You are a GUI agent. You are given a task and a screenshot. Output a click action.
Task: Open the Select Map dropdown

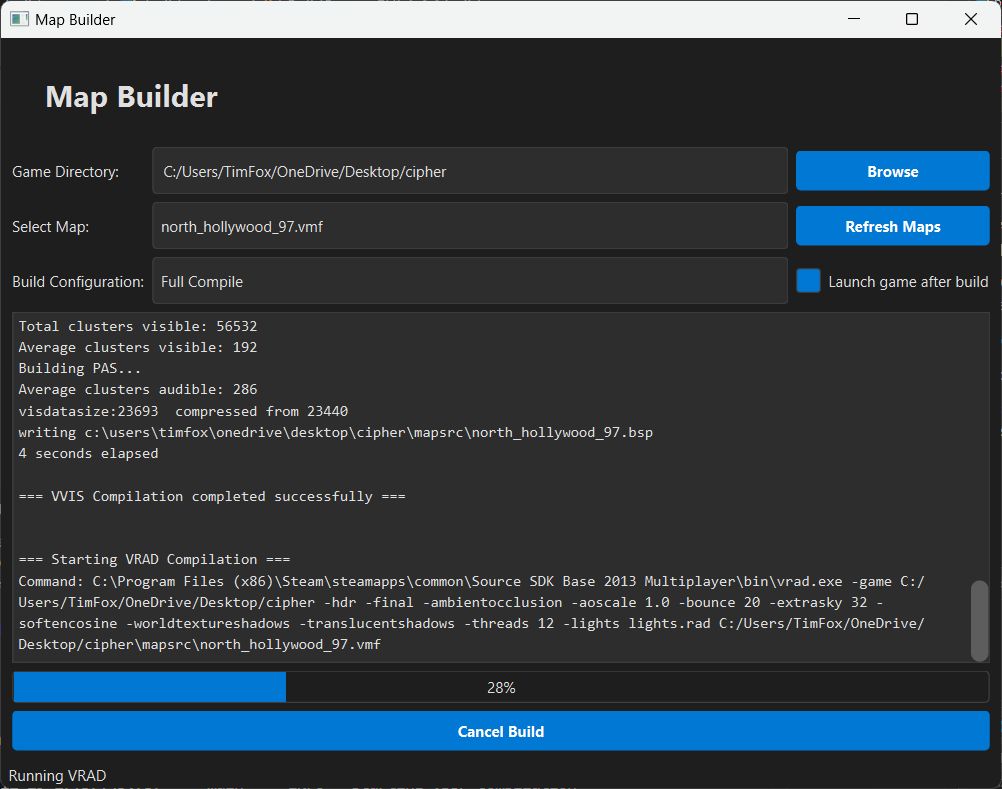coord(469,227)
